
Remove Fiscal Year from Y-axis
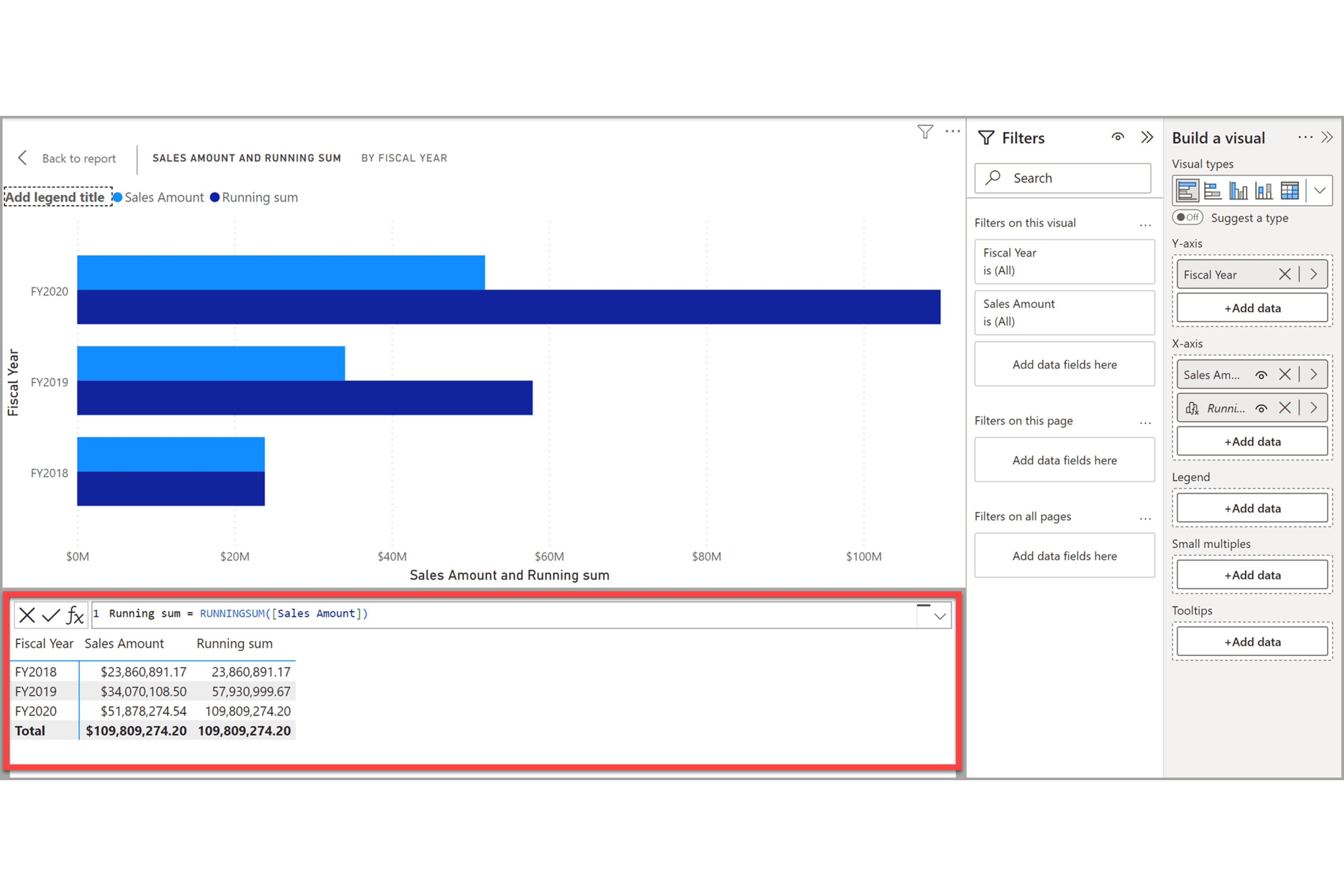[1284, 274]
